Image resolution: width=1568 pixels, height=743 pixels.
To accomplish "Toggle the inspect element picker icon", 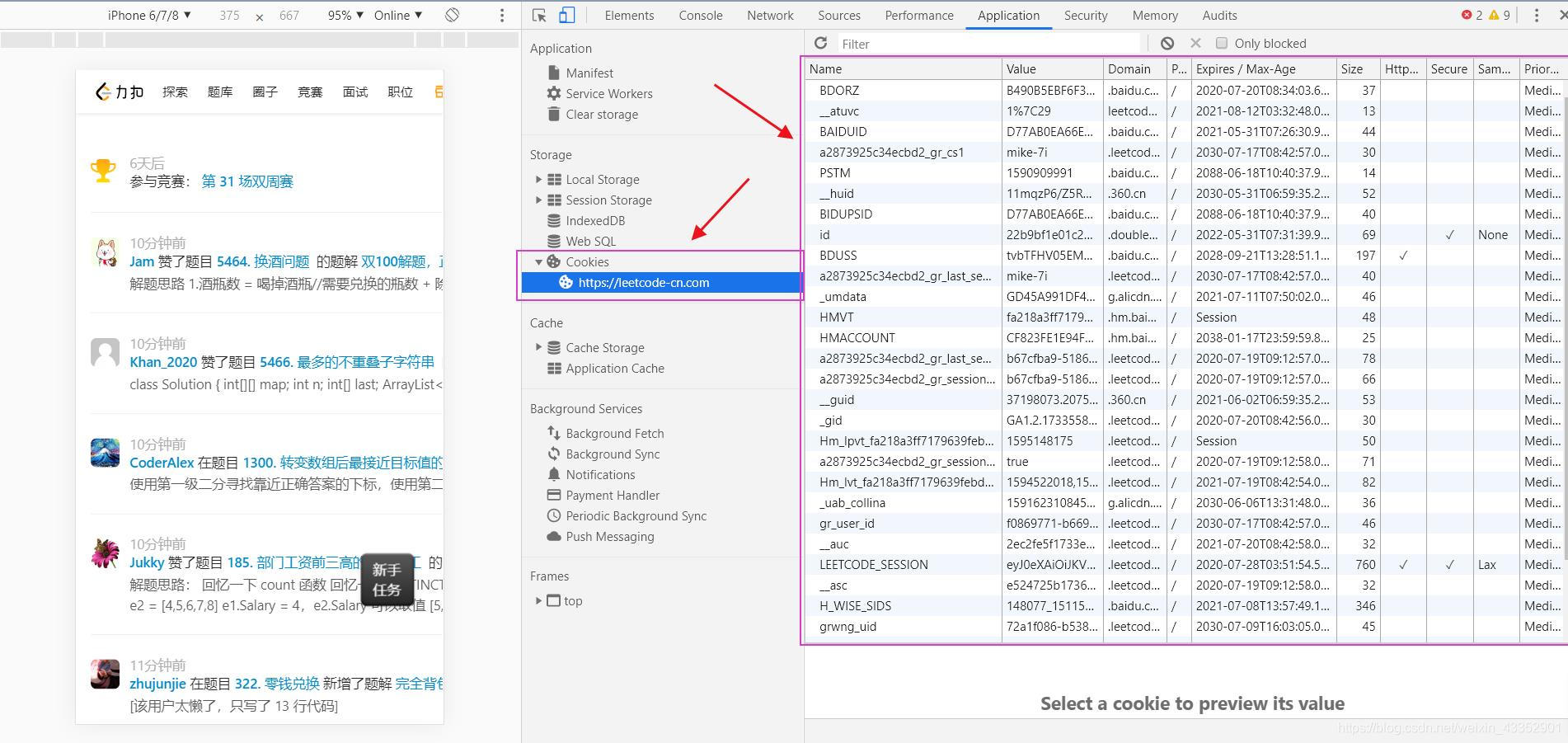I will point(539,15).
